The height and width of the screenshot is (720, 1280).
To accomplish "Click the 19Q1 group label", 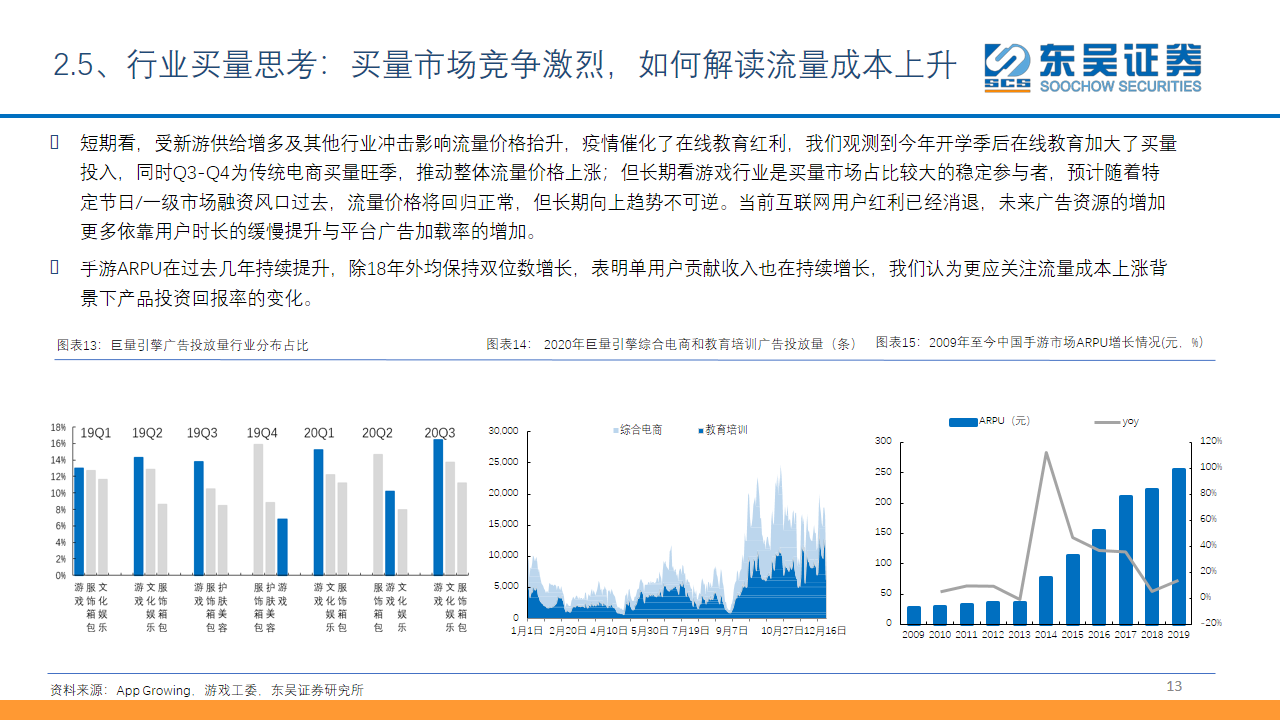I will pyautogui.click(x=96, y=433).
